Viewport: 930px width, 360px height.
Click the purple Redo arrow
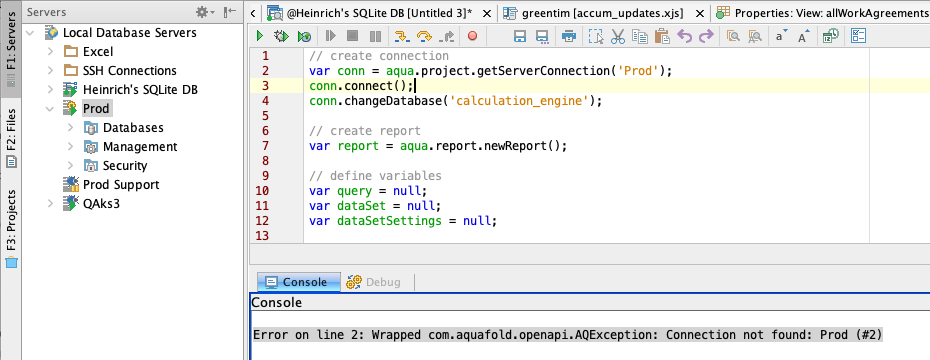point(706,37)
